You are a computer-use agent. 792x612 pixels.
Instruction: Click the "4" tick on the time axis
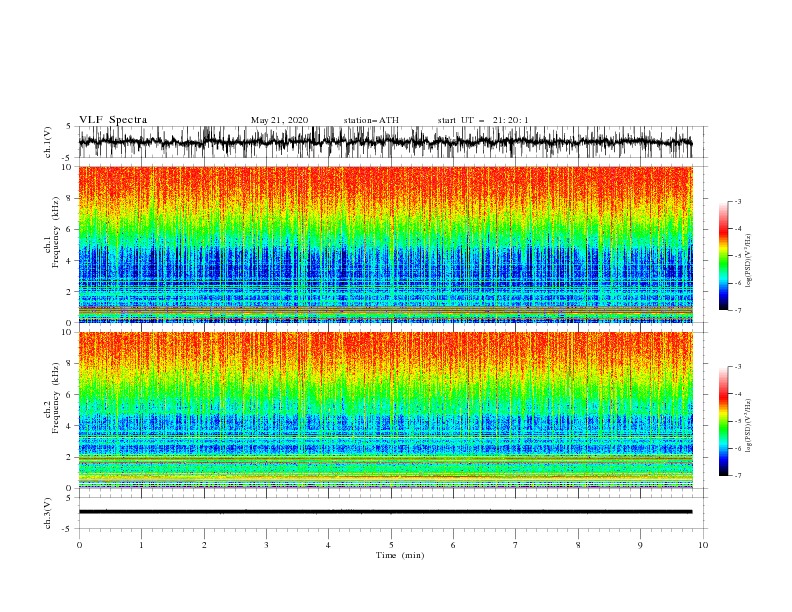(x=328, y=545)
